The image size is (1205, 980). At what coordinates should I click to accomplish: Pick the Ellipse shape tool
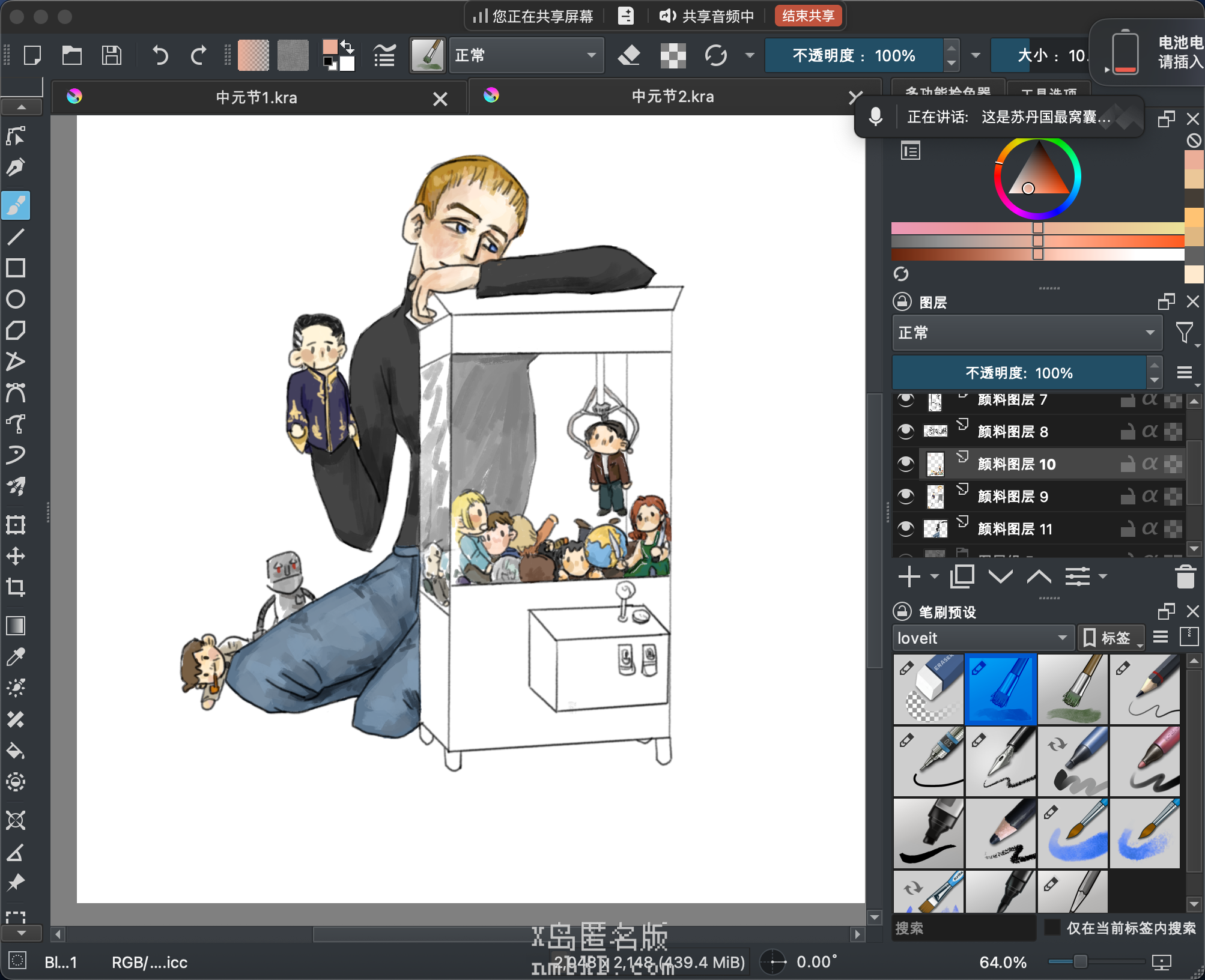coord(16,299)
